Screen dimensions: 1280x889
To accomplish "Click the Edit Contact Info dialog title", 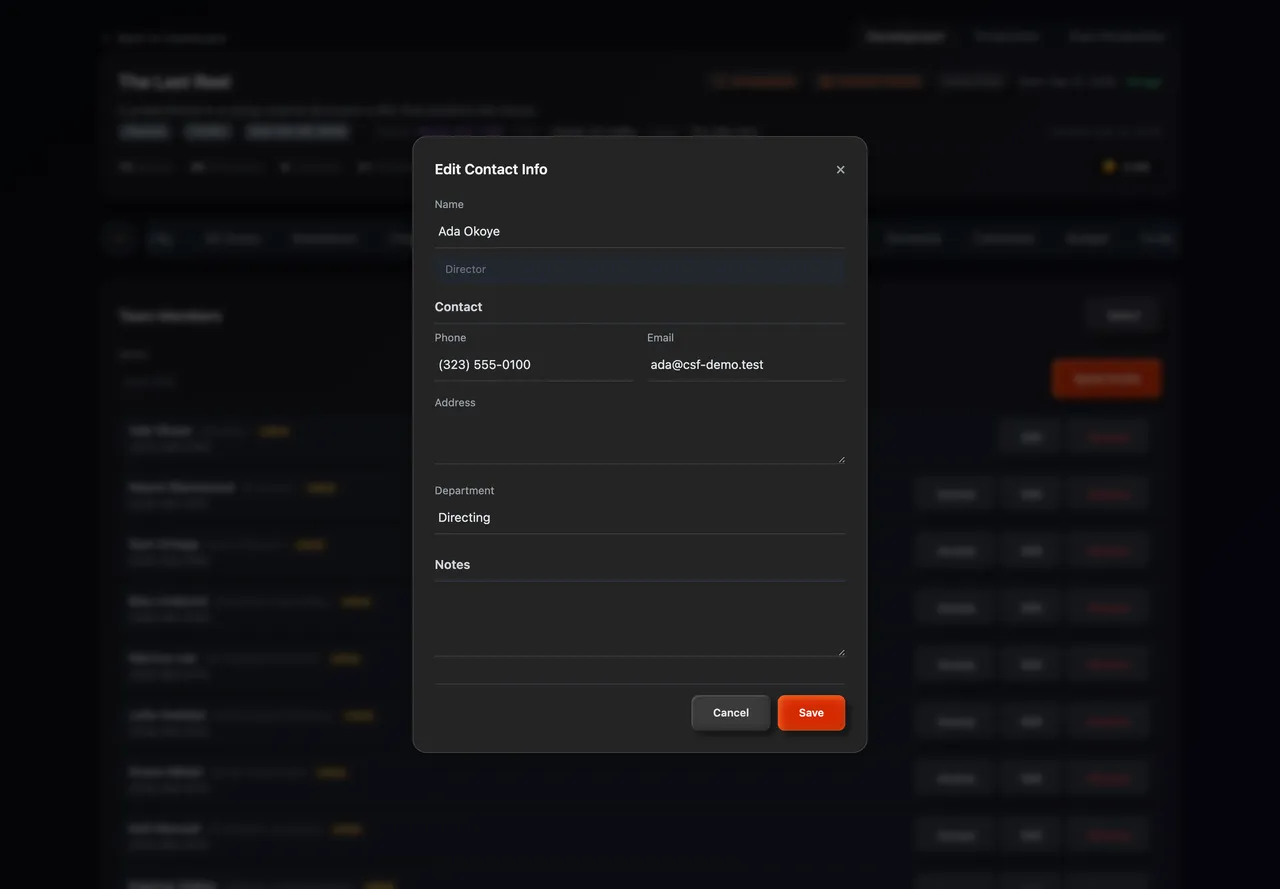I will tap(491, 170).
